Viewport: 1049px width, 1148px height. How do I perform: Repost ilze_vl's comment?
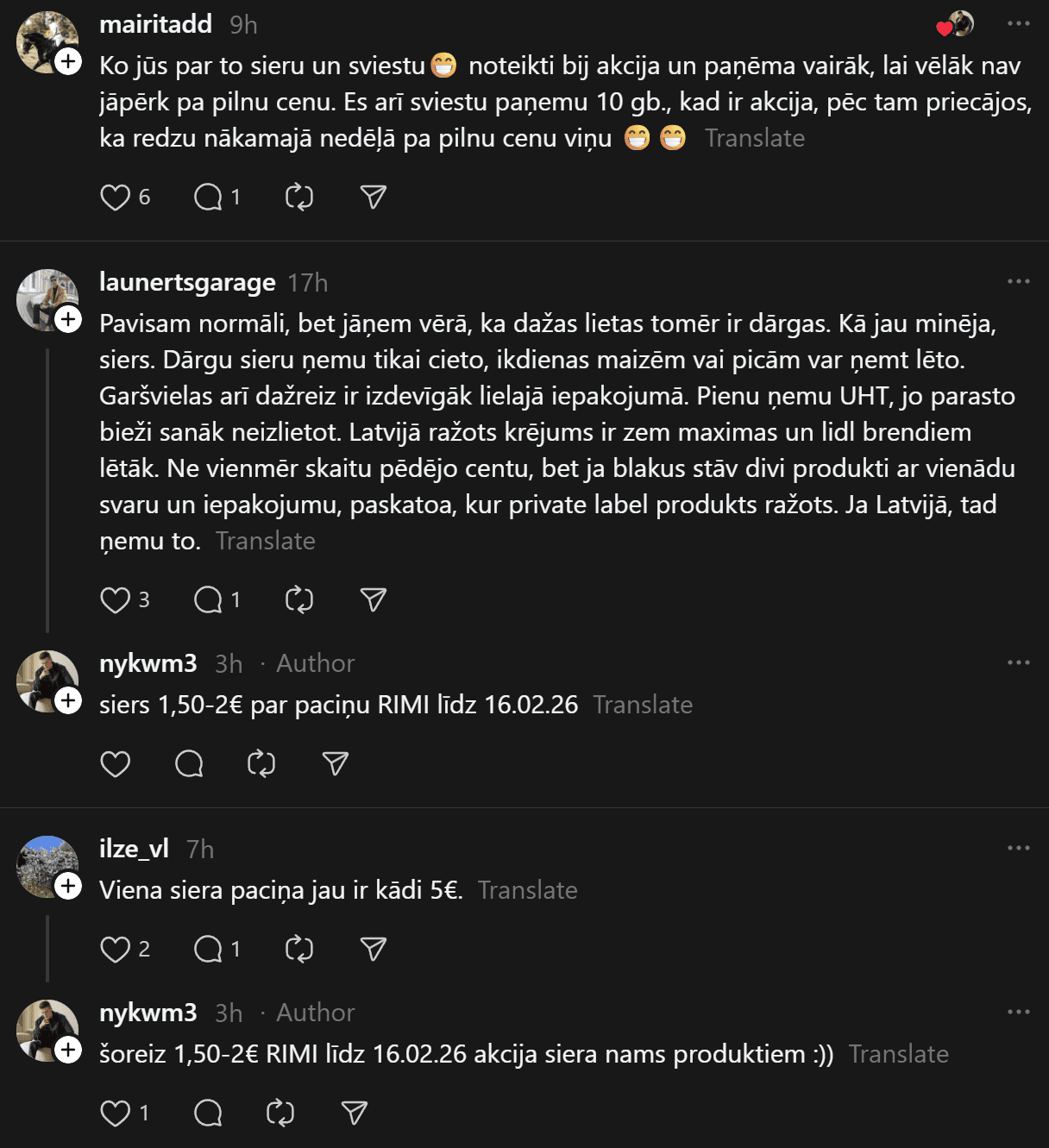(298, 950)
